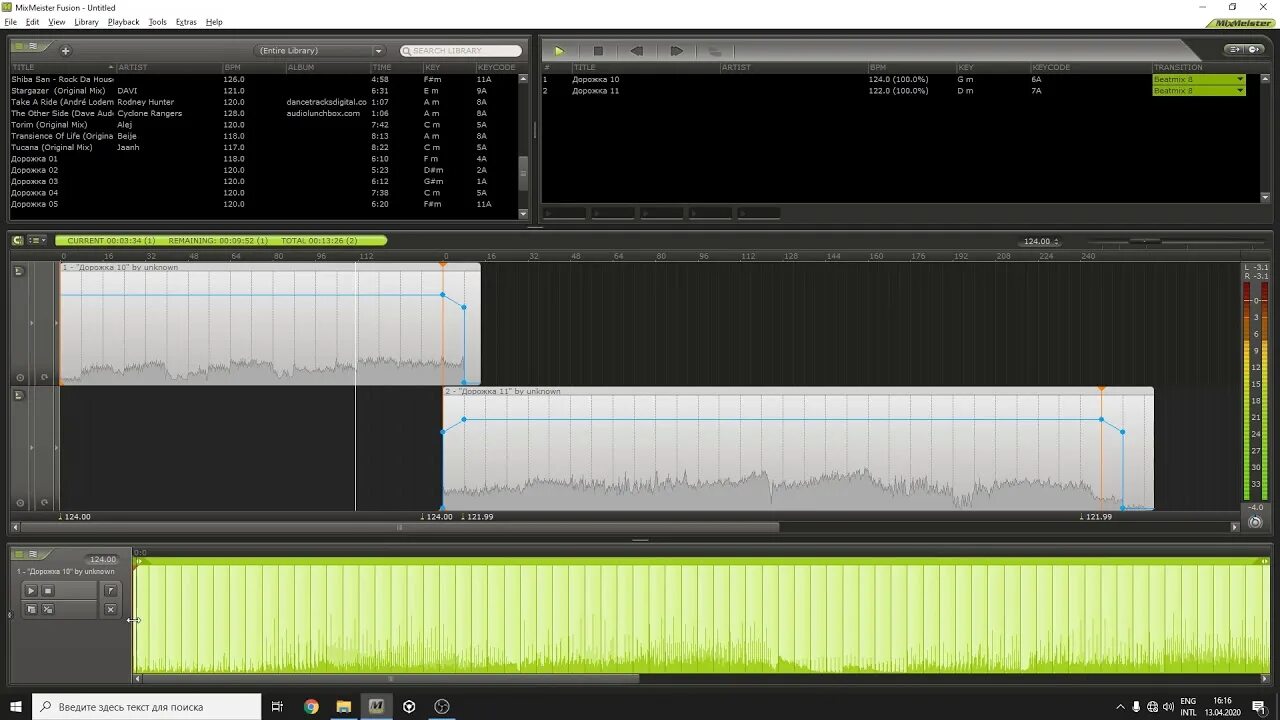Toggle the track 1 lane header icon
Screen dimensions: 1280x720
(x=19, y=271)
